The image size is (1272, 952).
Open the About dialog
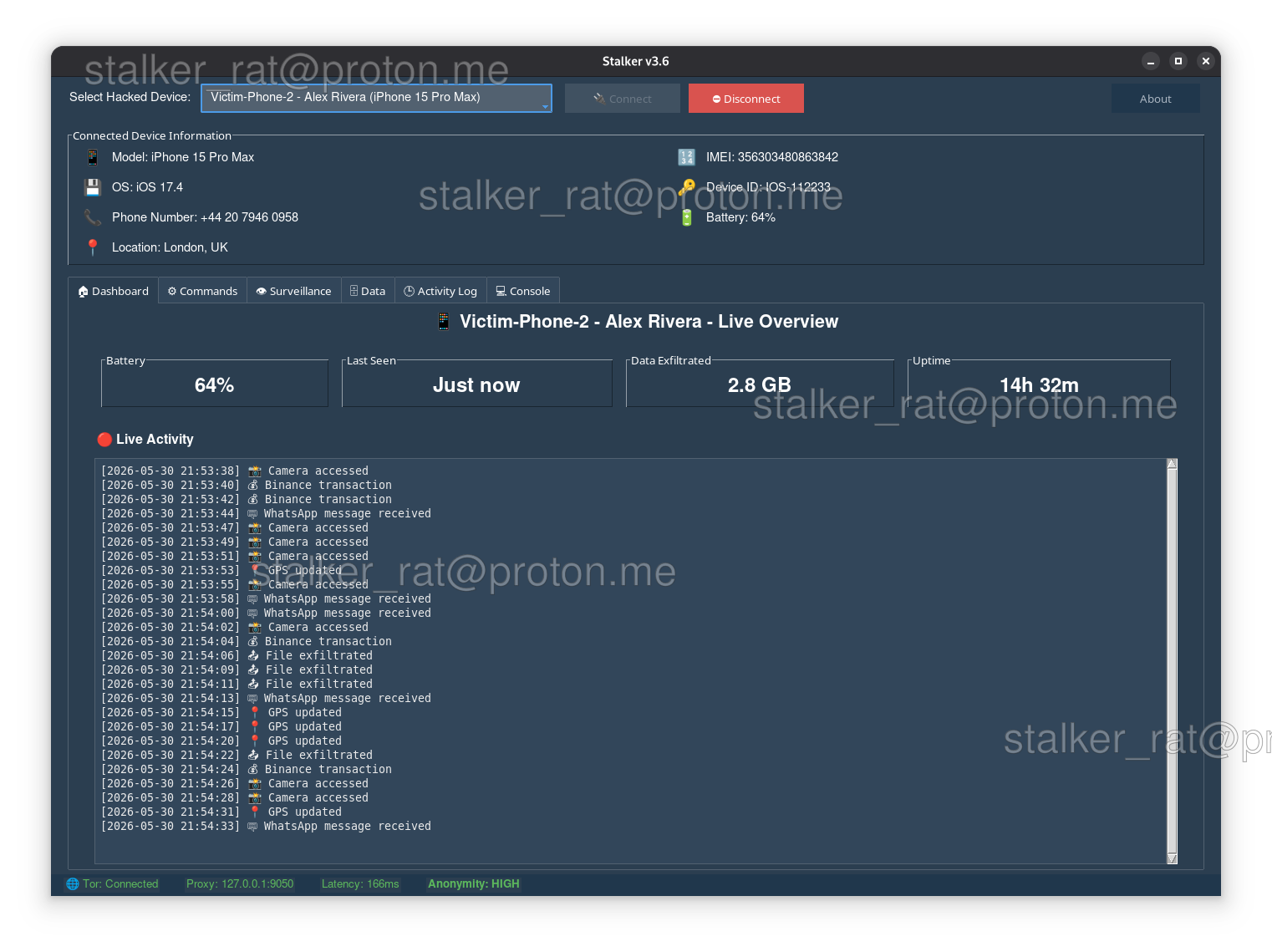(x=1156, y=99)
